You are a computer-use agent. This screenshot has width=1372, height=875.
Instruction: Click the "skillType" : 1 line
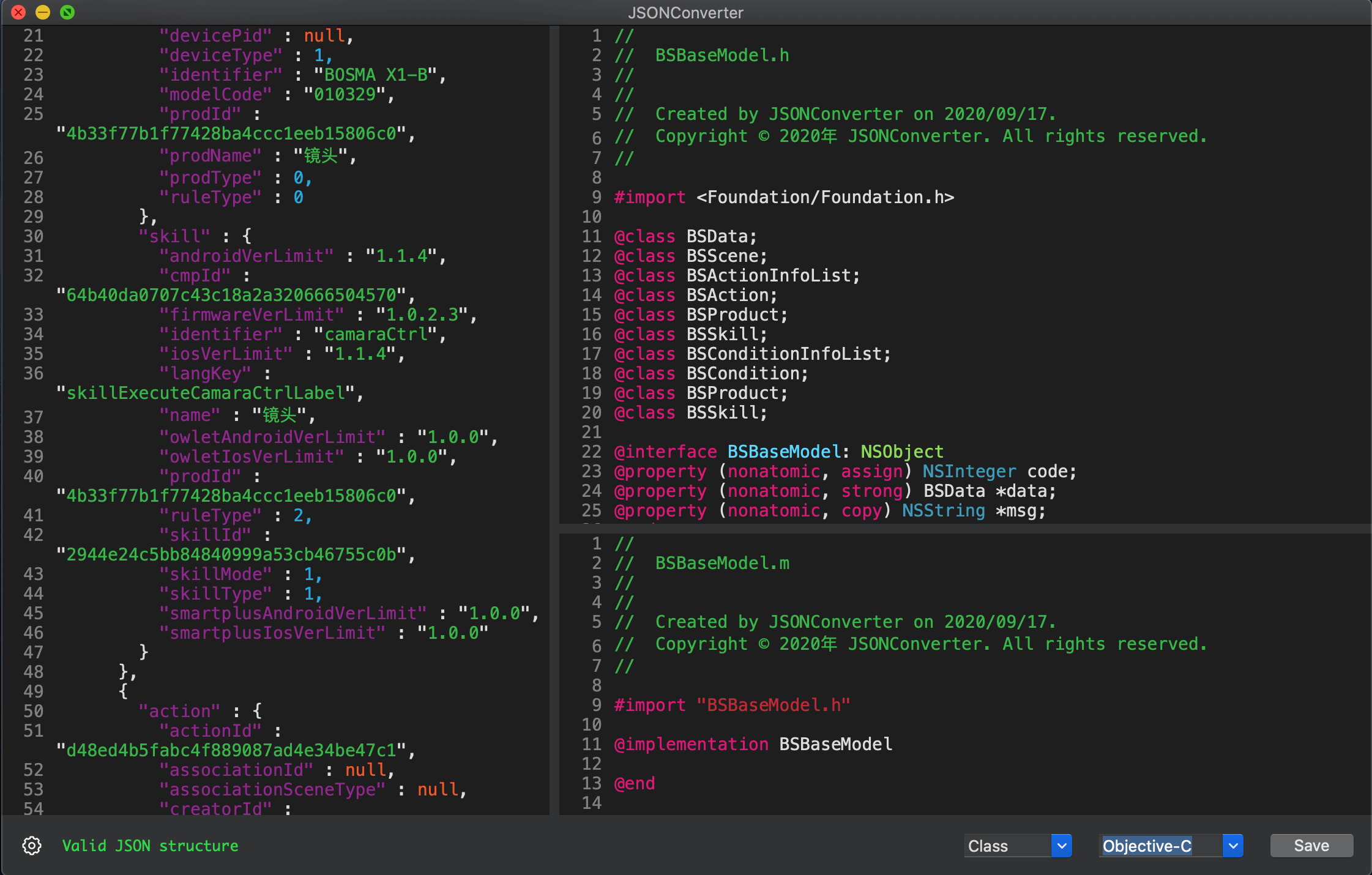(x=241, y=594)
